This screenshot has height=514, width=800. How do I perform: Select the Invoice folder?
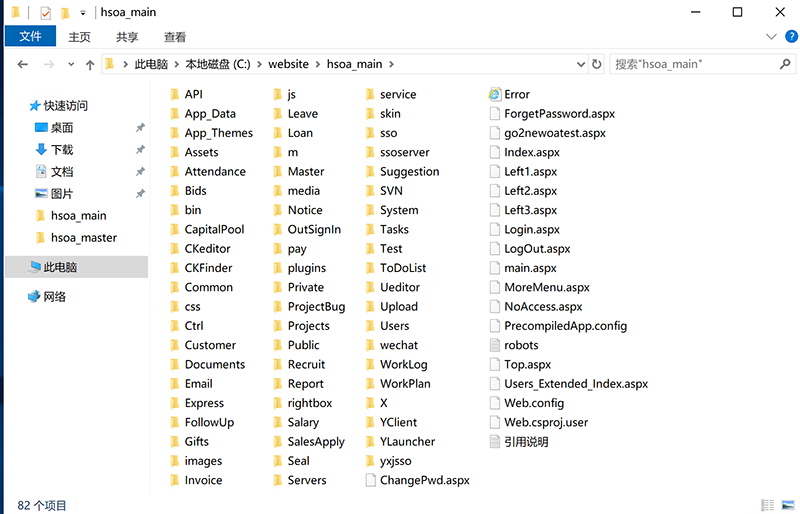tap(196, 480)
